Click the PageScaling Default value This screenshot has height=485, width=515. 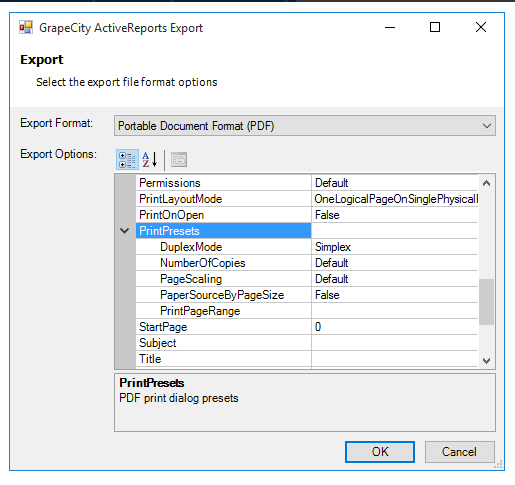395,279
